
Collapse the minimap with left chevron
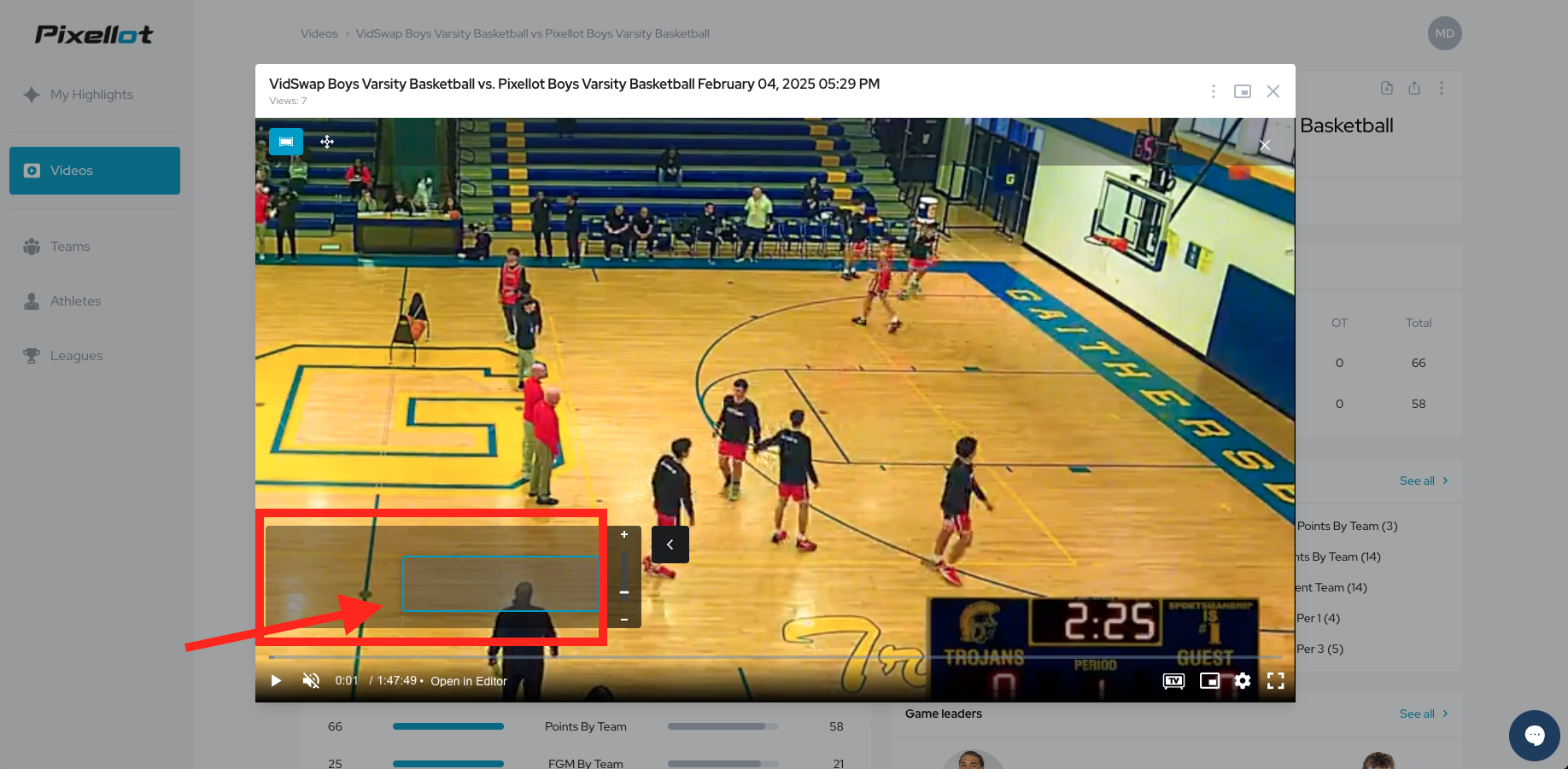(670, 545)
